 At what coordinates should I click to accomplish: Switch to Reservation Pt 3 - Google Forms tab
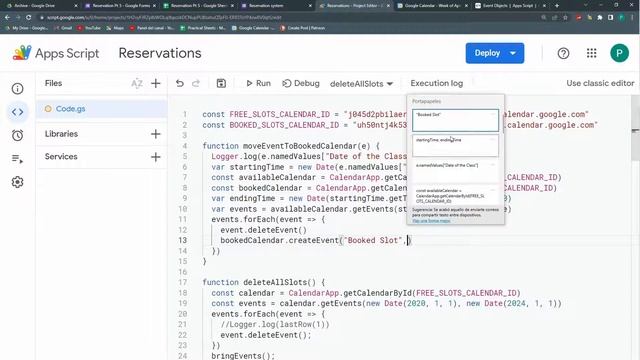click(121, 6)
